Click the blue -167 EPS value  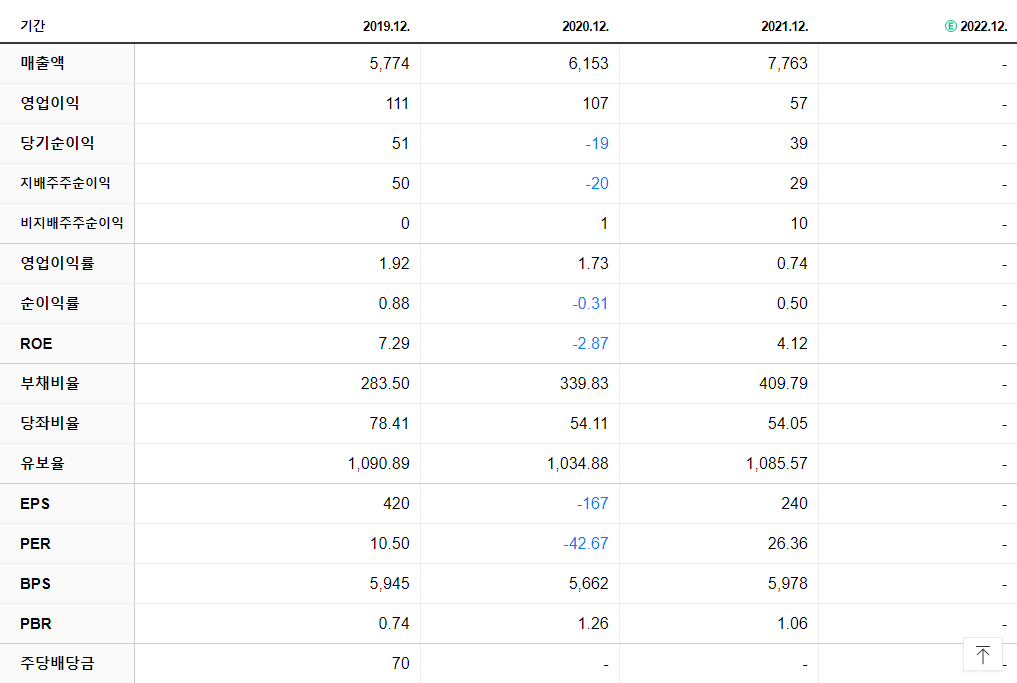tap(593, 503)
